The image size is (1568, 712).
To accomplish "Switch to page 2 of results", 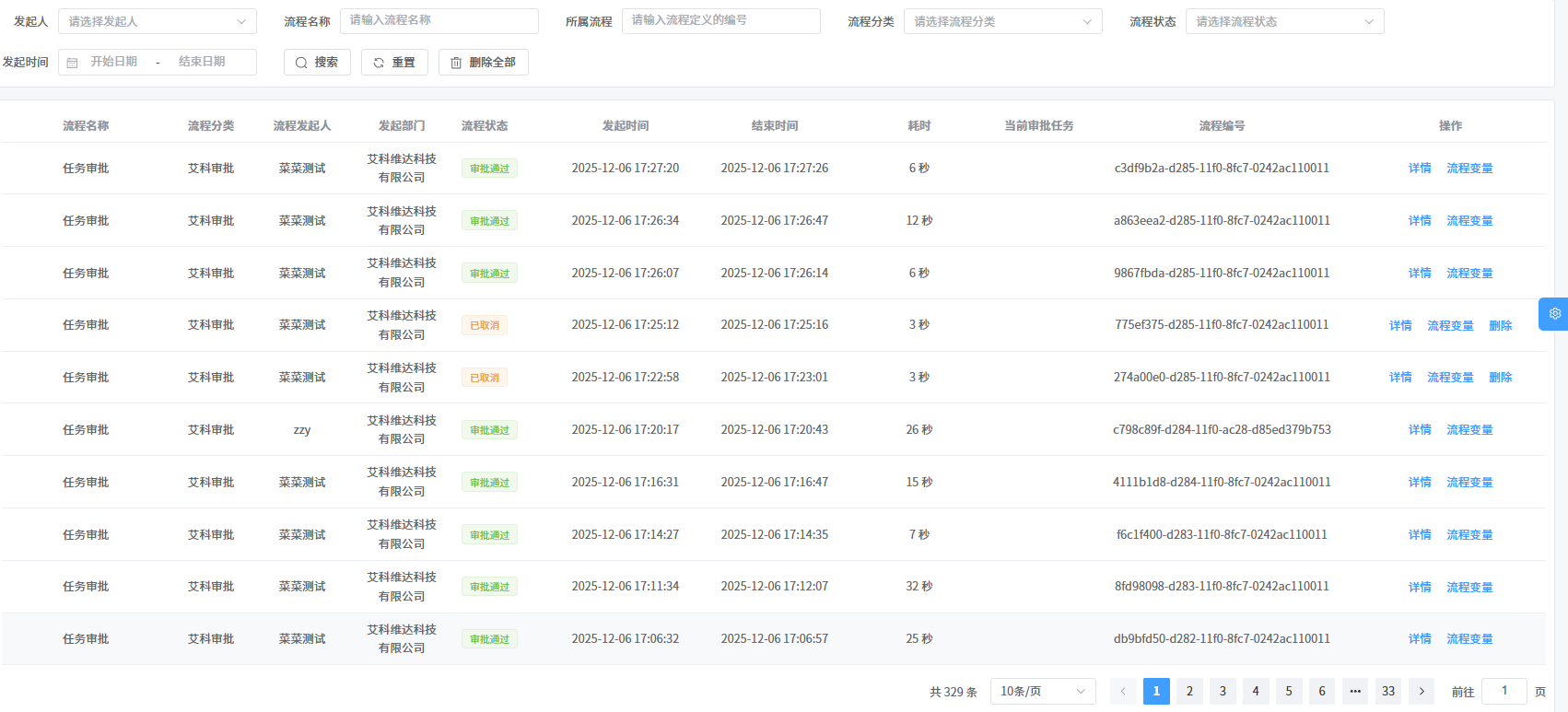I will tap(1189, 691).
